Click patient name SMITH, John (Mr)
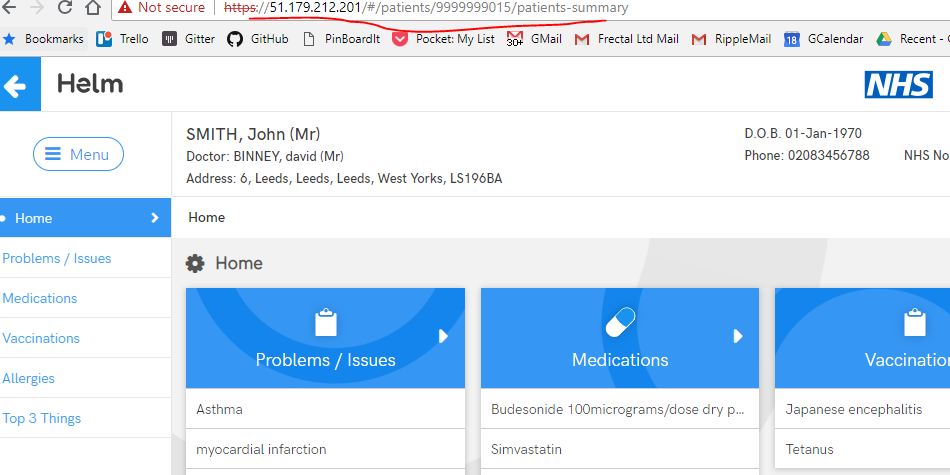The height and width of the screenshot is (475, 950). coord(253,134)
